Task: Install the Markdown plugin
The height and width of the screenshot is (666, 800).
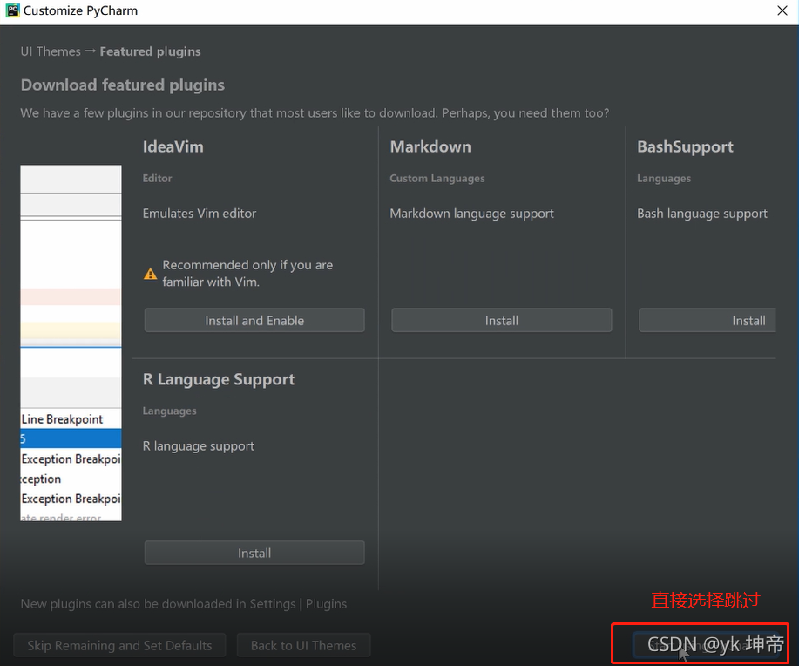Action: click(x=502, y=320)
